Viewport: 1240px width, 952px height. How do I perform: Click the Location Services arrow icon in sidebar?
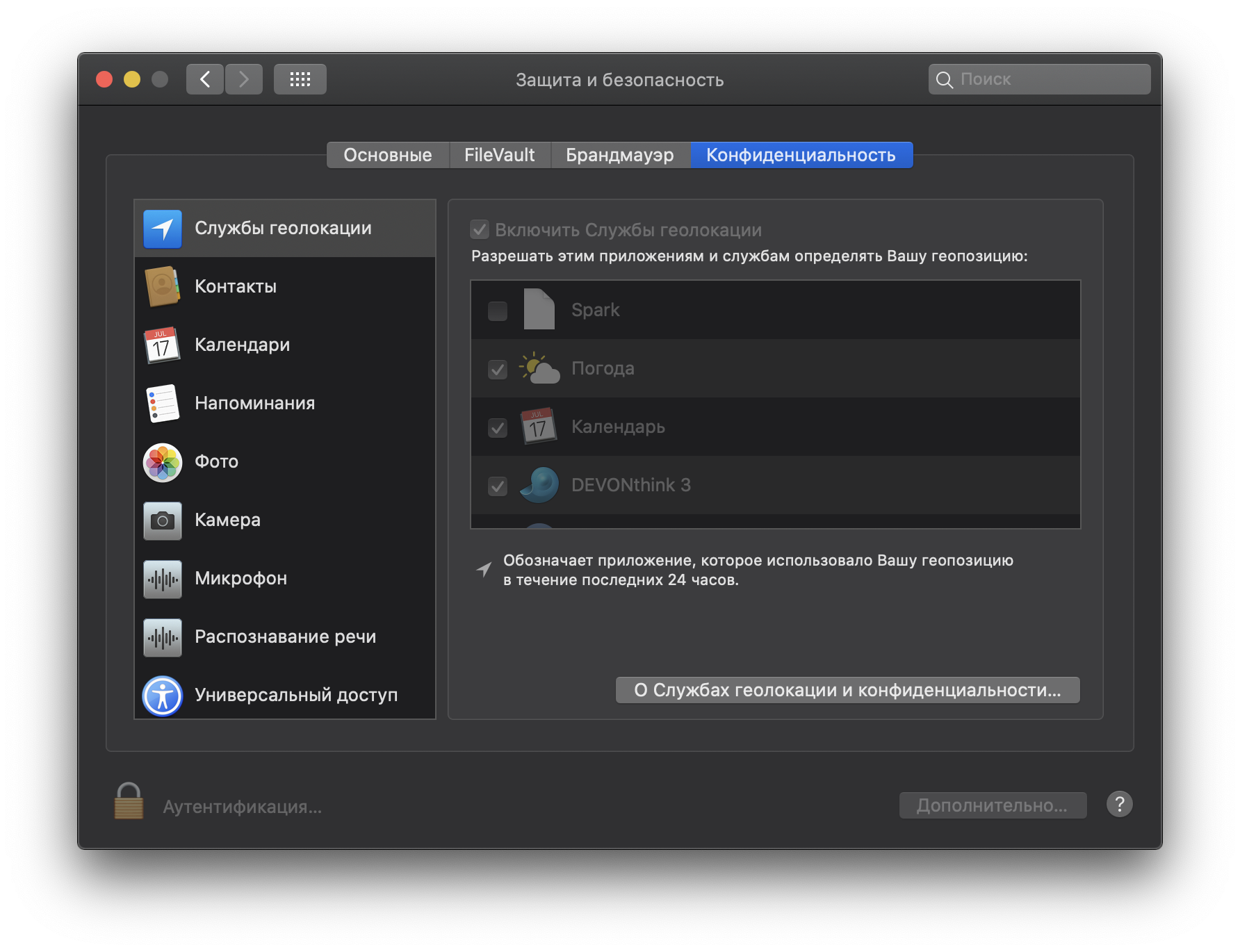pos(163,229)
